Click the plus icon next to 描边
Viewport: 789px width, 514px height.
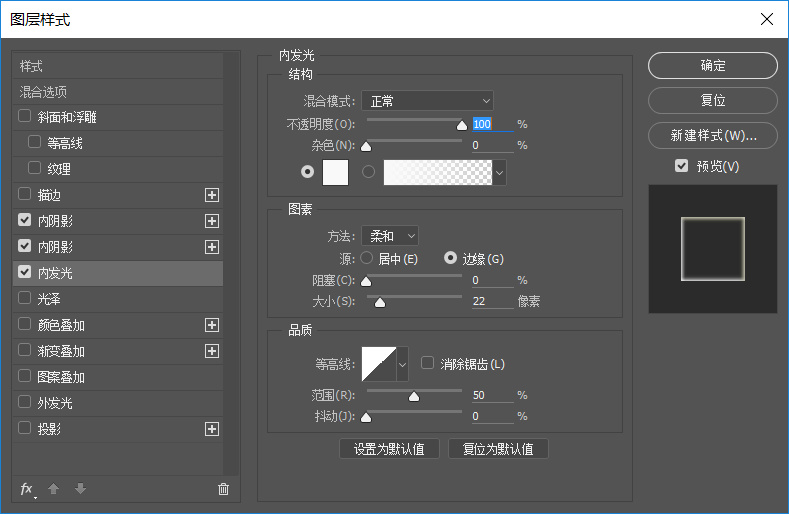[211, 195]
